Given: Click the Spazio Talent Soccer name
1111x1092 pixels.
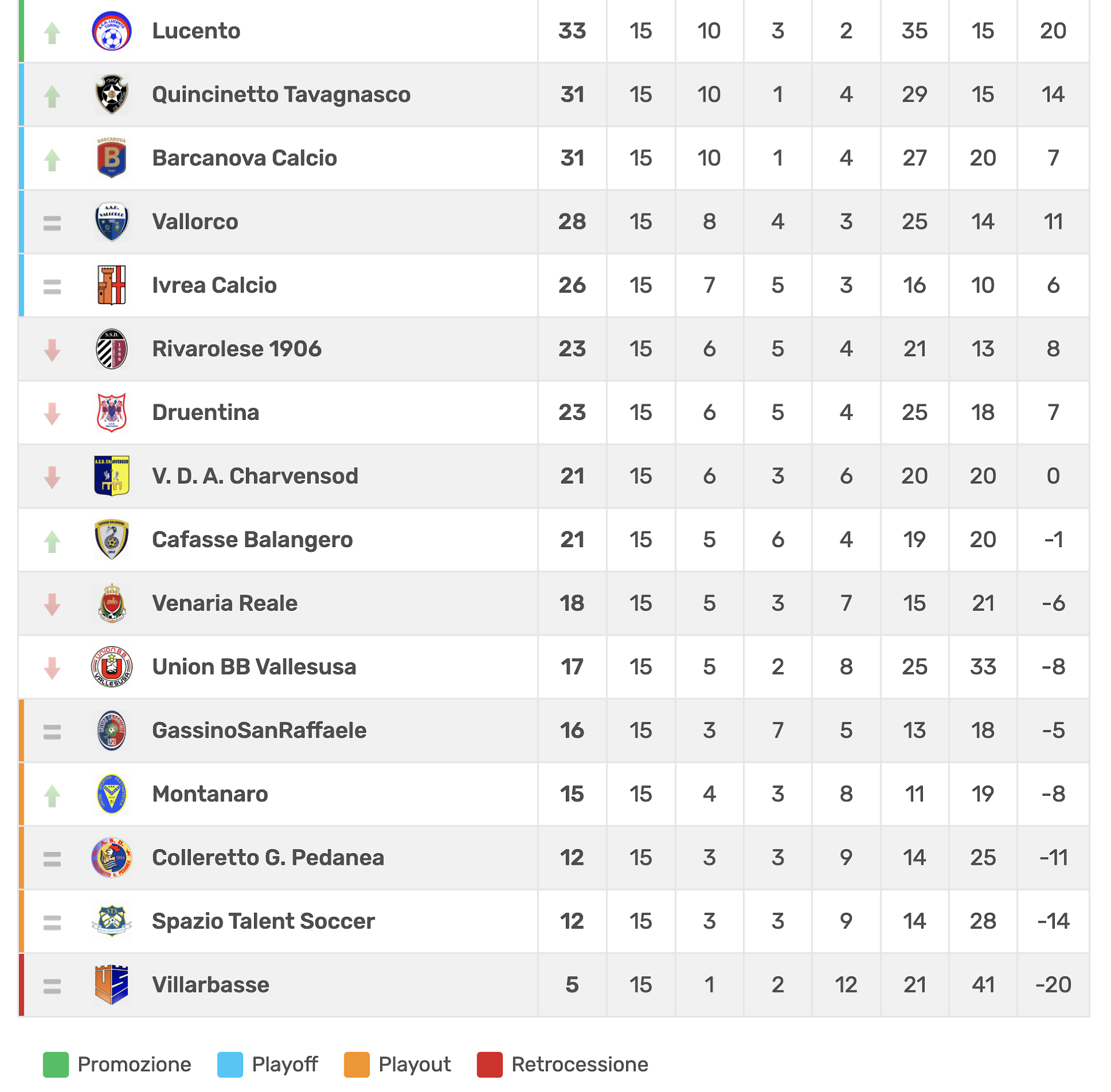Looking at the screenshot, I should [x=263, y=921].
